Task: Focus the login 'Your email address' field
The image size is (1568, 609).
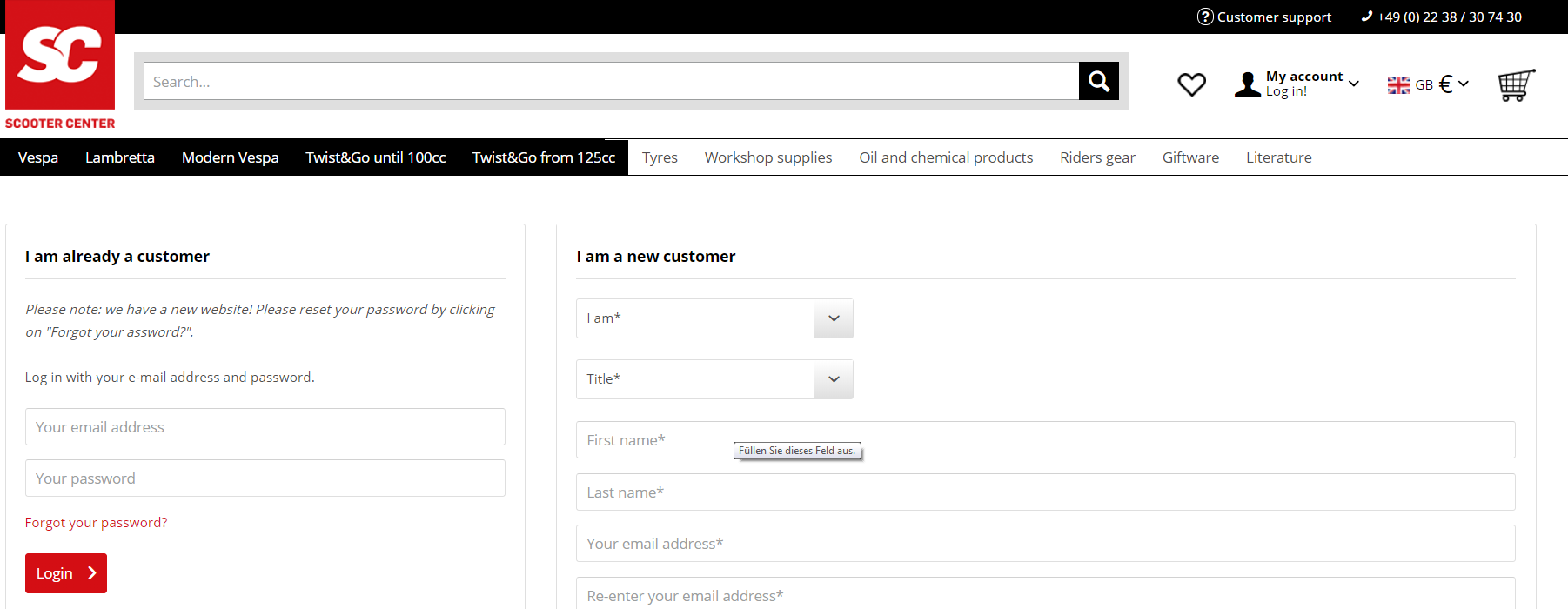Action: [265, 427]
